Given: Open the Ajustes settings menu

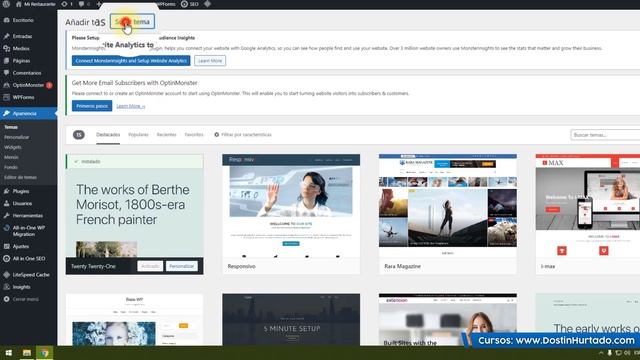Looking at the screenshot, I should pyautogui.click(x=20, y=246).
